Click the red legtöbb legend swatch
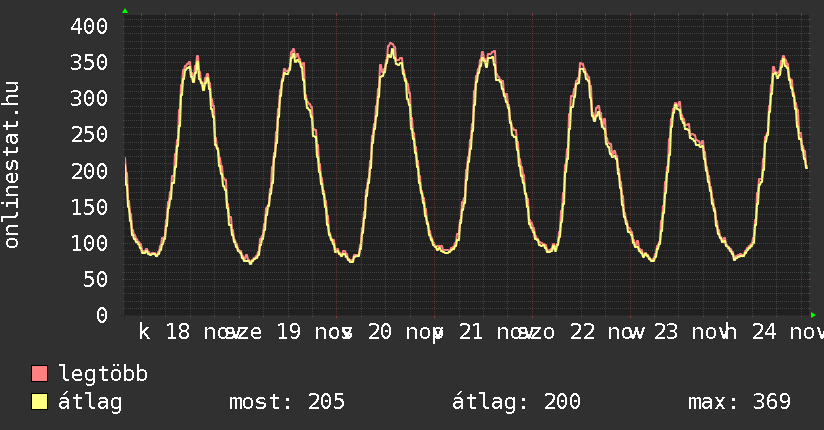824x430 pixels. [x=40, y=375]
